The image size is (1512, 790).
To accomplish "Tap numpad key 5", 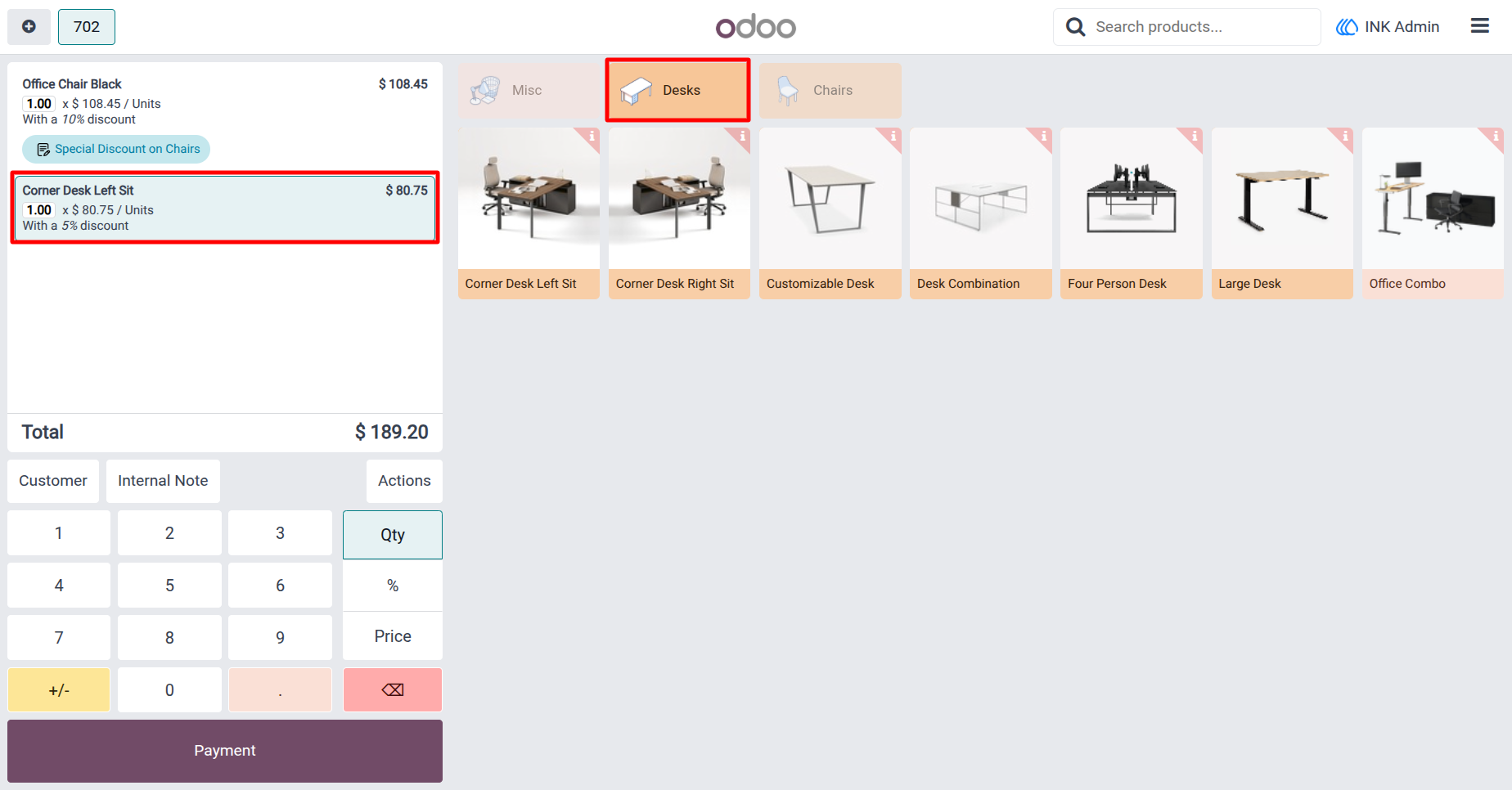I will (169, 586).
